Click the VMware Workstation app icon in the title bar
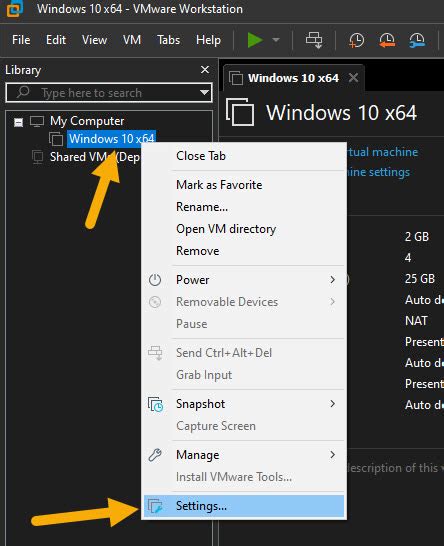 coord(15,8)
